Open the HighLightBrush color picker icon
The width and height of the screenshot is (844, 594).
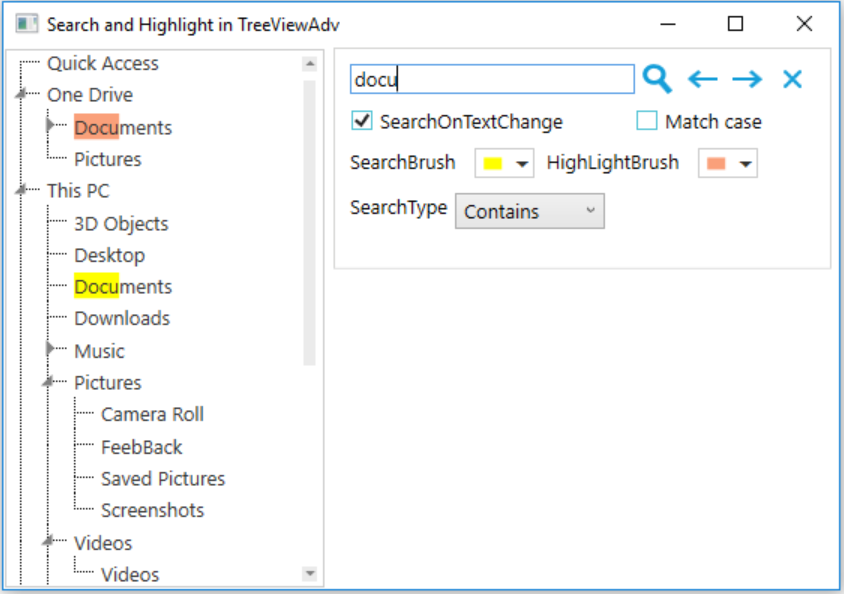744,162
